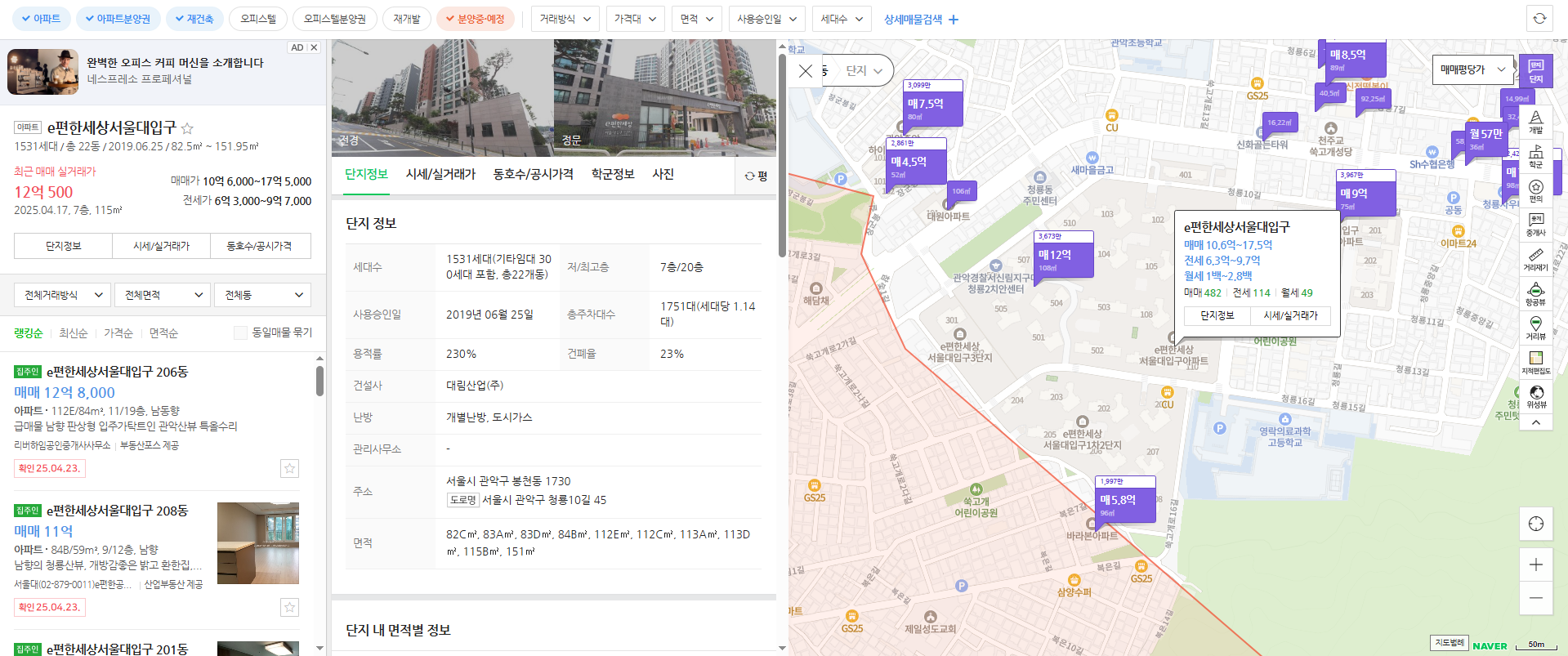Image resolution: width=1568 pixels, height=656 pixels.
Task: Open the 사용승인일 dropdown
Action: click(766, 19)
